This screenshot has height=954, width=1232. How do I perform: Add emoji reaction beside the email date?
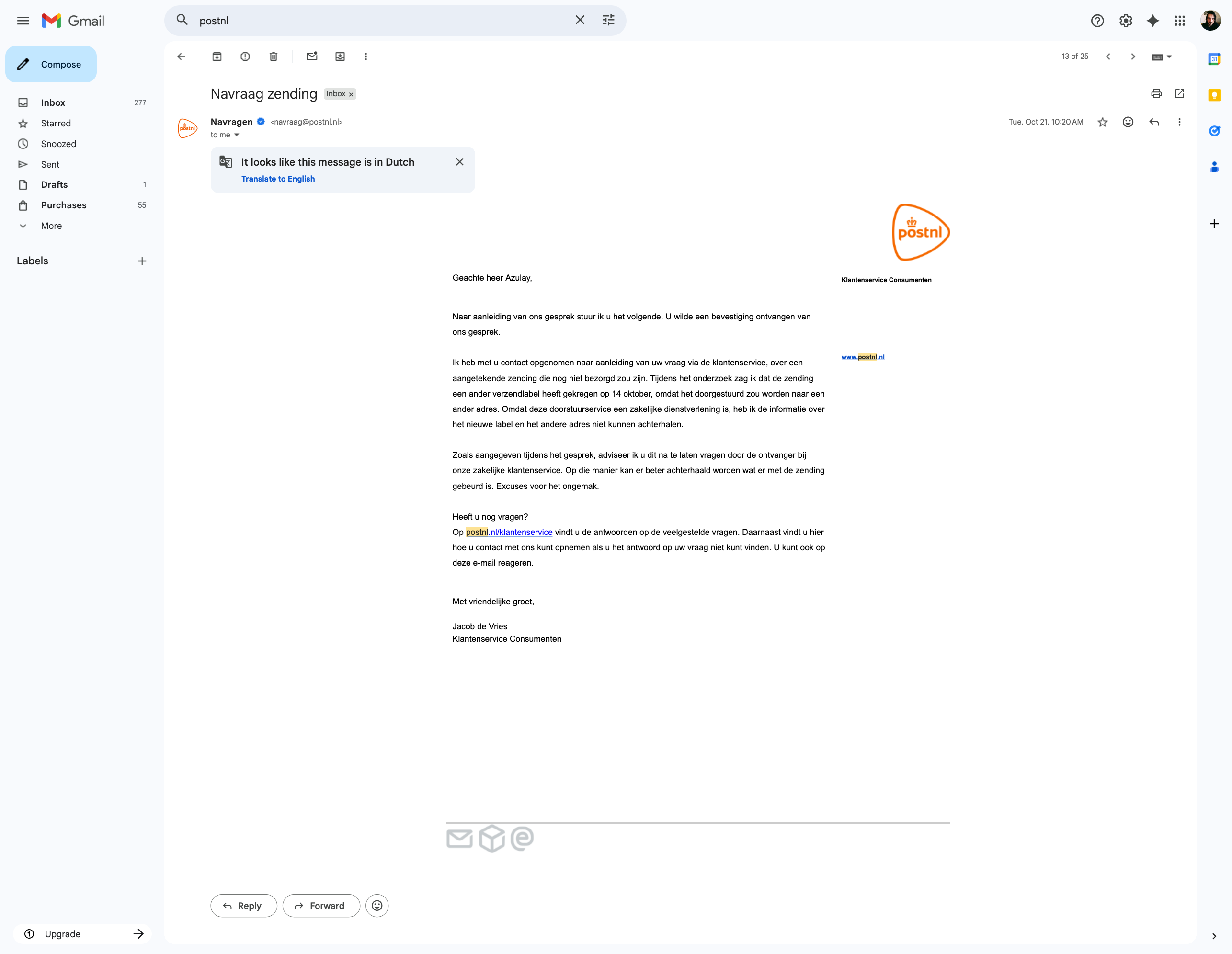coord(1128,122)
